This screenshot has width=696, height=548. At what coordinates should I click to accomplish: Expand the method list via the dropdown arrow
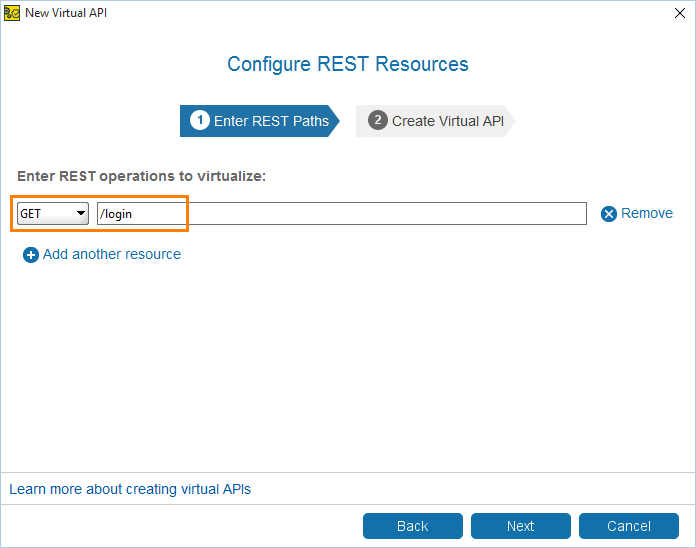(81, 213)
